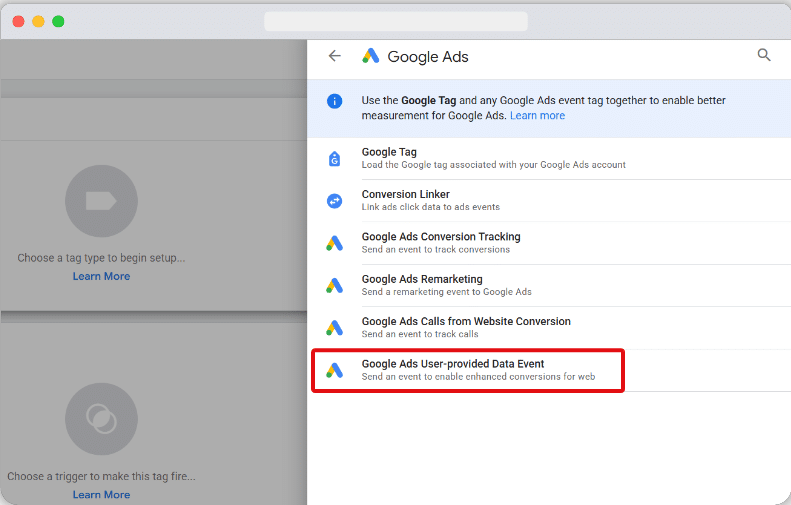Click Calls from Website Conversion icon
Viewport: 791px width, 505px height.
(x=334, y=328)
